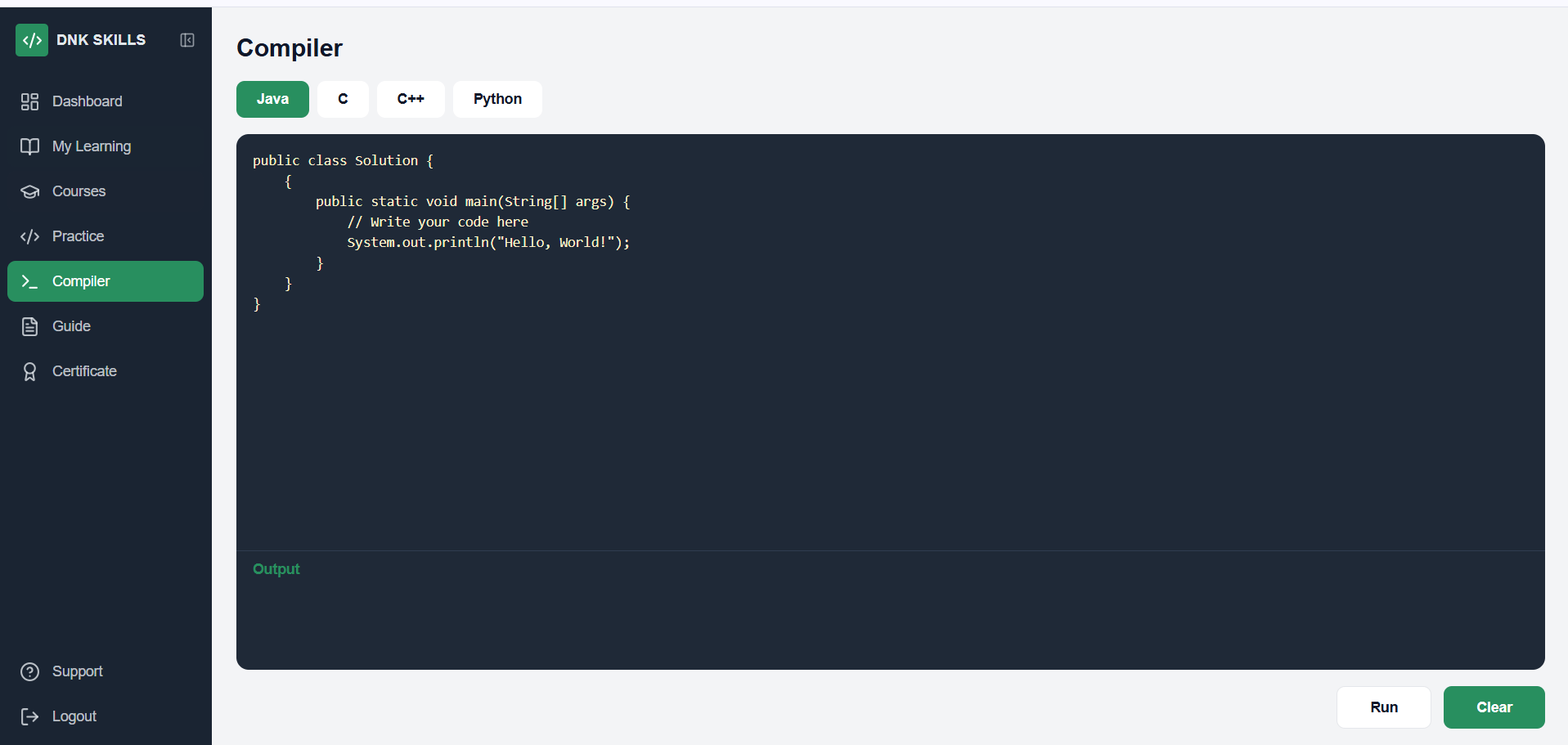The width and height of the screenshot is (1568, 745).
Task: Open Support via the question mark icon
Action: (x=30, y=671)
